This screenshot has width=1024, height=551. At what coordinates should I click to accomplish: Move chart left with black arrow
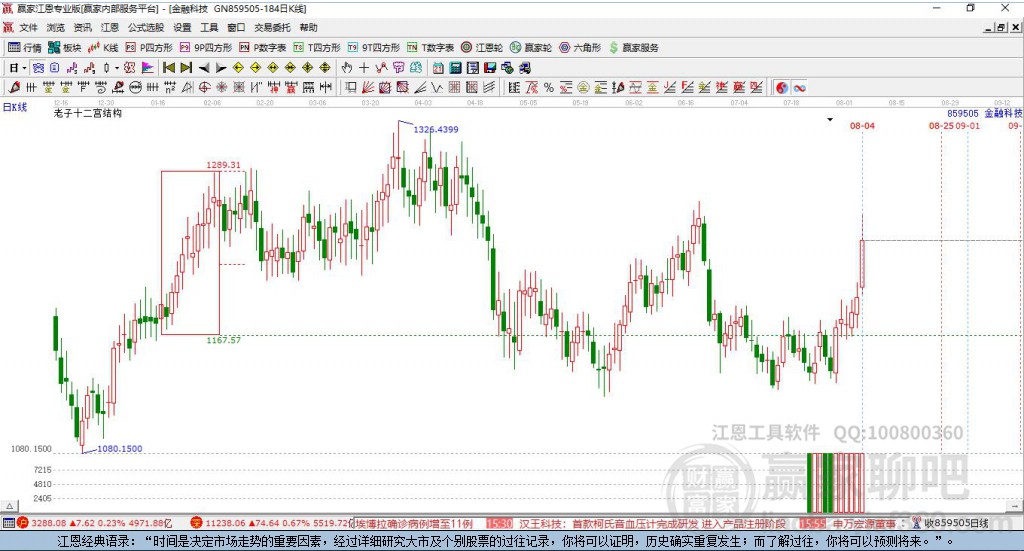coord(204,68)
